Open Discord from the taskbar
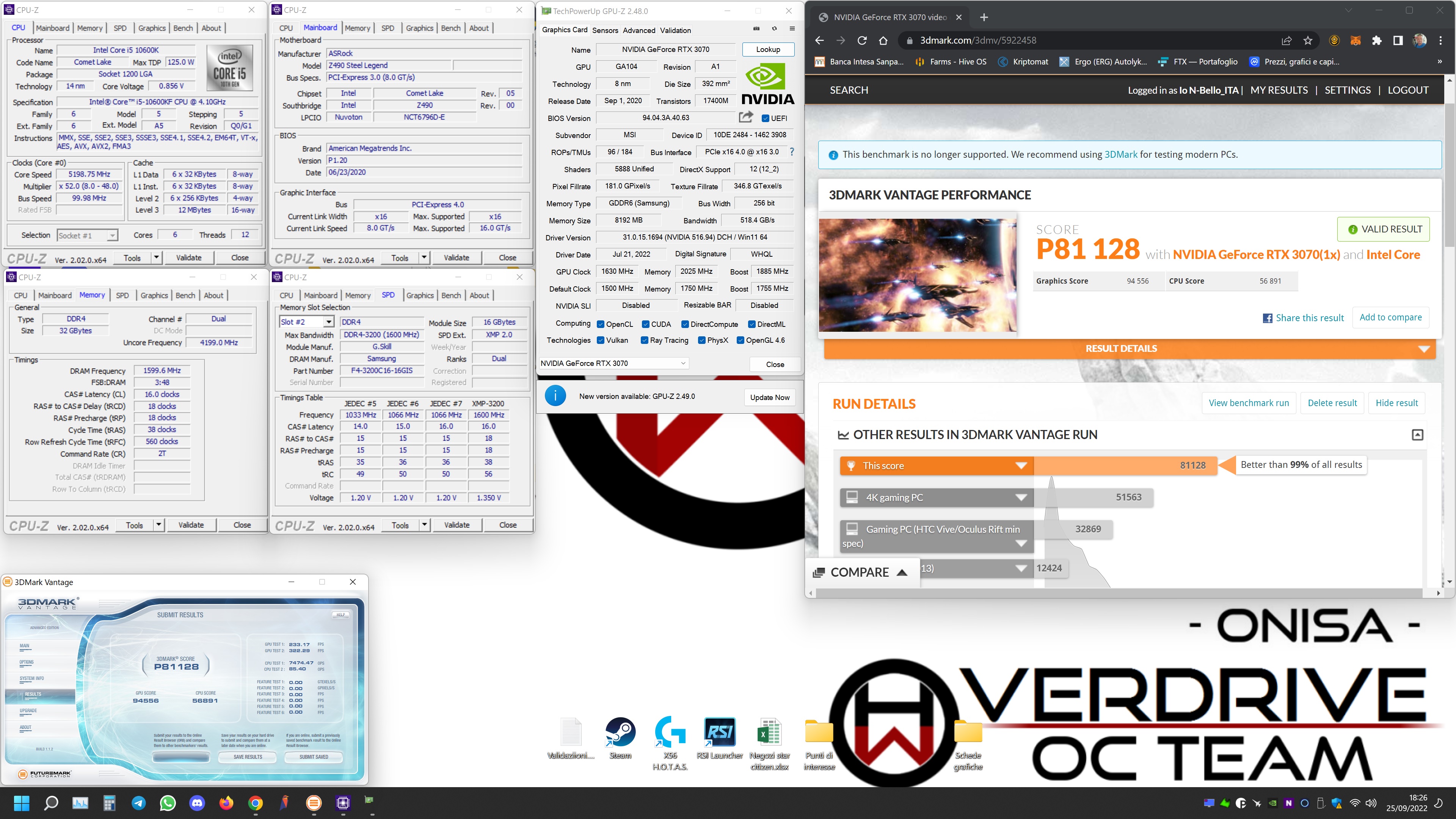Screen dimensions: 1456x819 click(x=197, y=803)
